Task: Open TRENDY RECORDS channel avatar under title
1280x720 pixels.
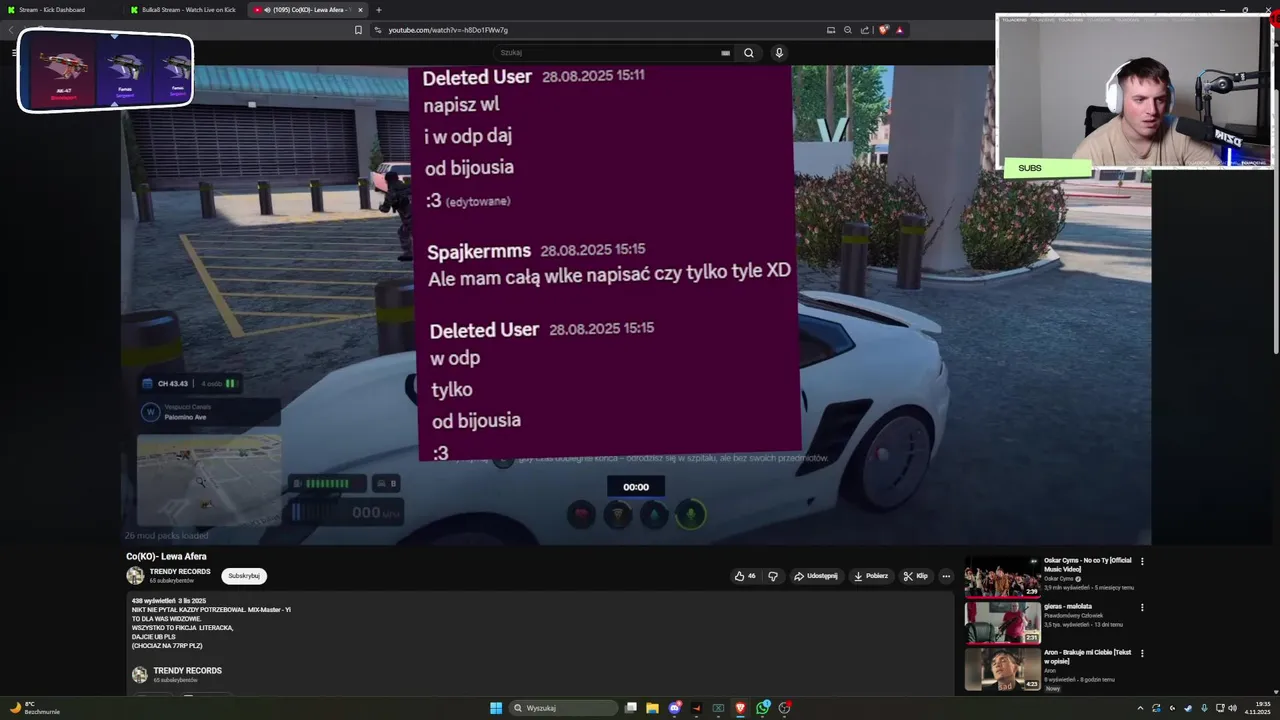Action: click(x=135, y=575)
